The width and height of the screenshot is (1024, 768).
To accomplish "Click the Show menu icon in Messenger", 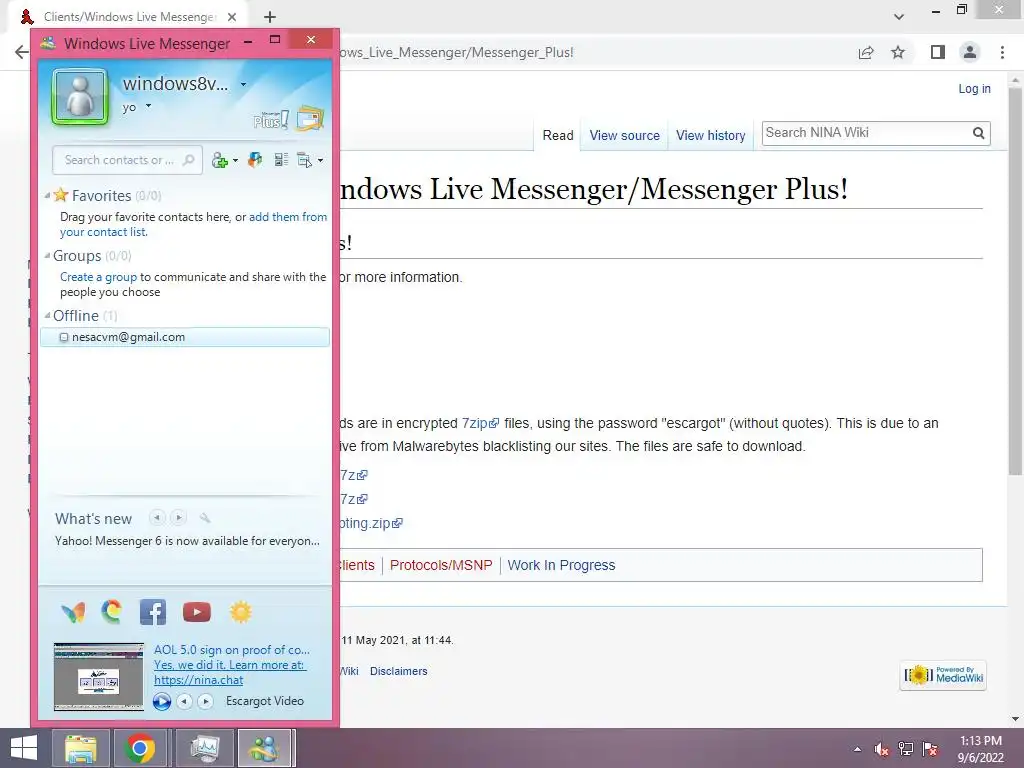I will coord(305,160).
